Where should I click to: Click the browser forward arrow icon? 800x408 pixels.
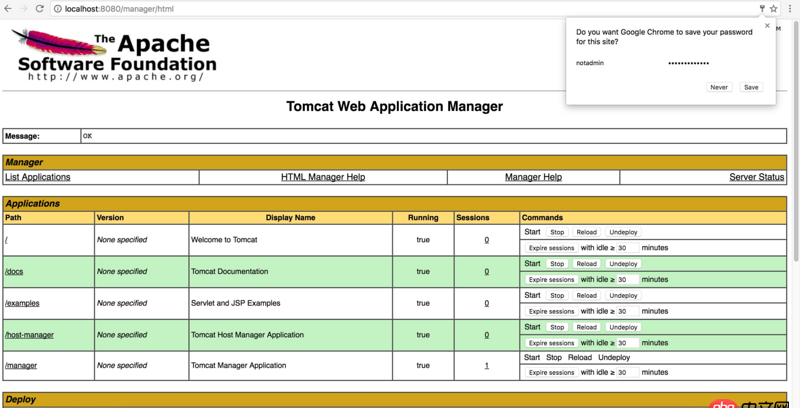[23, 8]
